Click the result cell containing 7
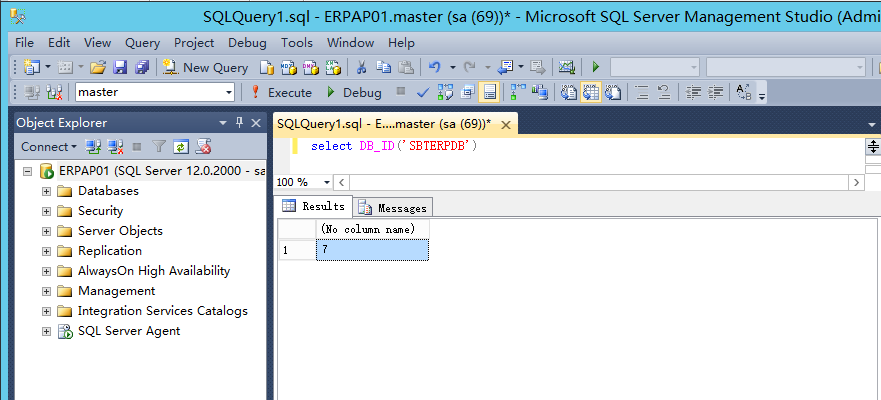This screenshot has height=400, width=881. tap(372, 250)
